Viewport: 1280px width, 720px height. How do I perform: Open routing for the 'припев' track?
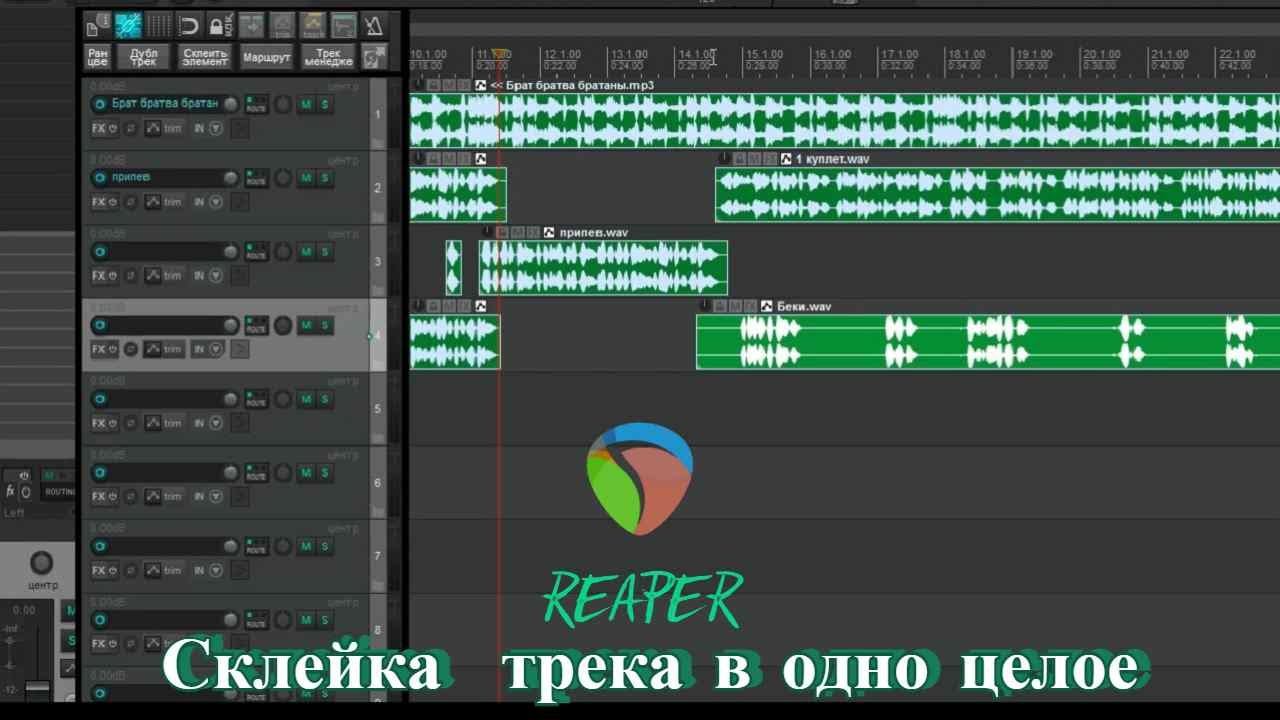click(257, 178)
